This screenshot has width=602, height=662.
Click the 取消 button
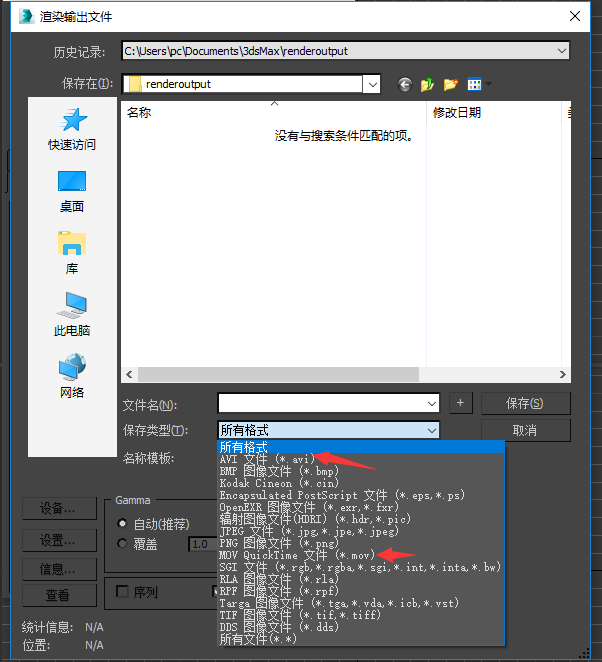pyautogui.click(x=526, y=431)
